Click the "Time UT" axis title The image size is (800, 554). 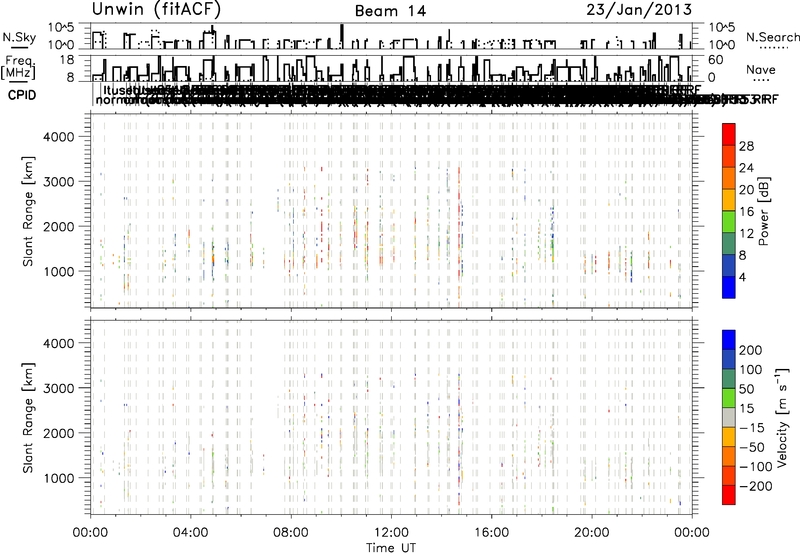pos(391,547)
